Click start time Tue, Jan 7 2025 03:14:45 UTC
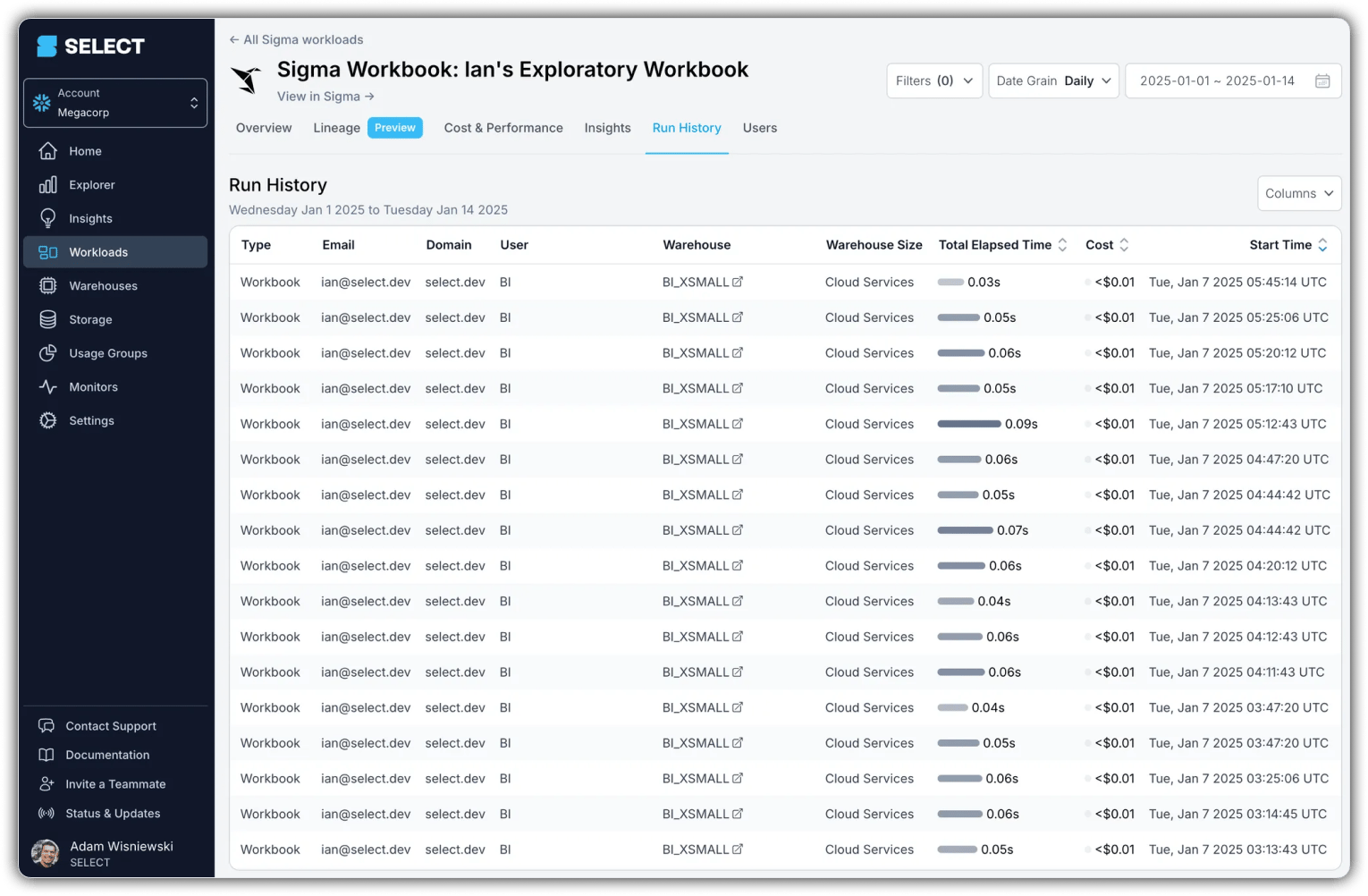 click(x=1237, y=814)
